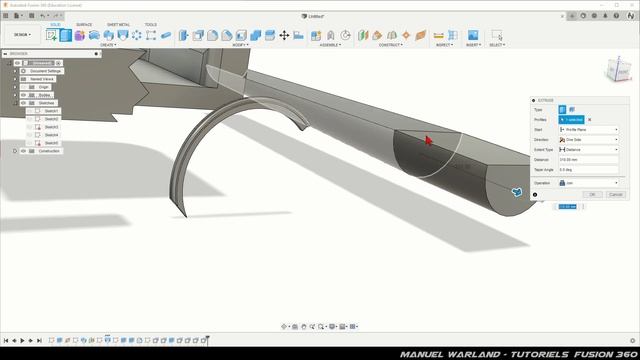Image resolution: width=640 pixels, height=360 pixels.
Task: Expand the Named Views node
Action: click(15, 79)
